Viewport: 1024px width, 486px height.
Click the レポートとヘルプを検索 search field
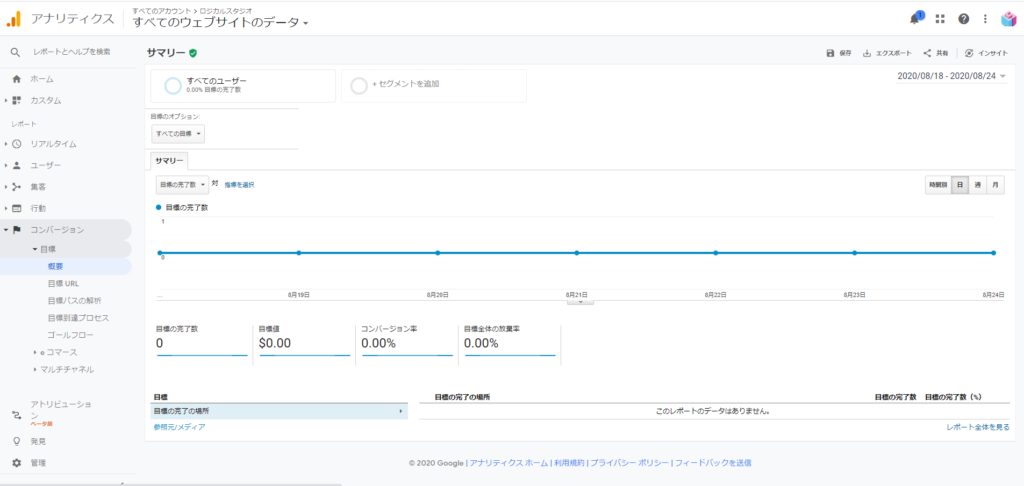(x=72, y=52)
